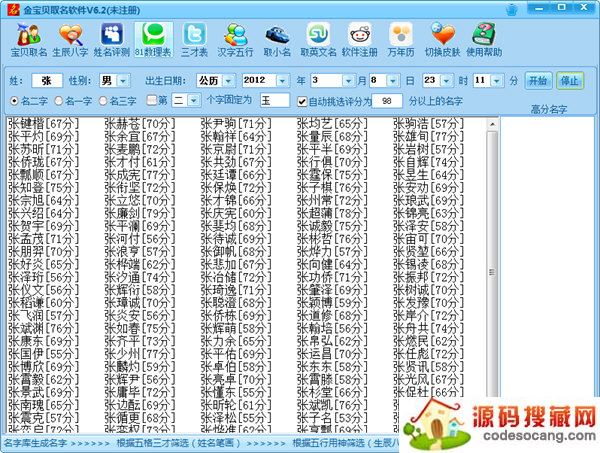Viewport: 600px width, 453px height.
Task: Select name 张超蒲[78分]
Action: tap(332, 213)
